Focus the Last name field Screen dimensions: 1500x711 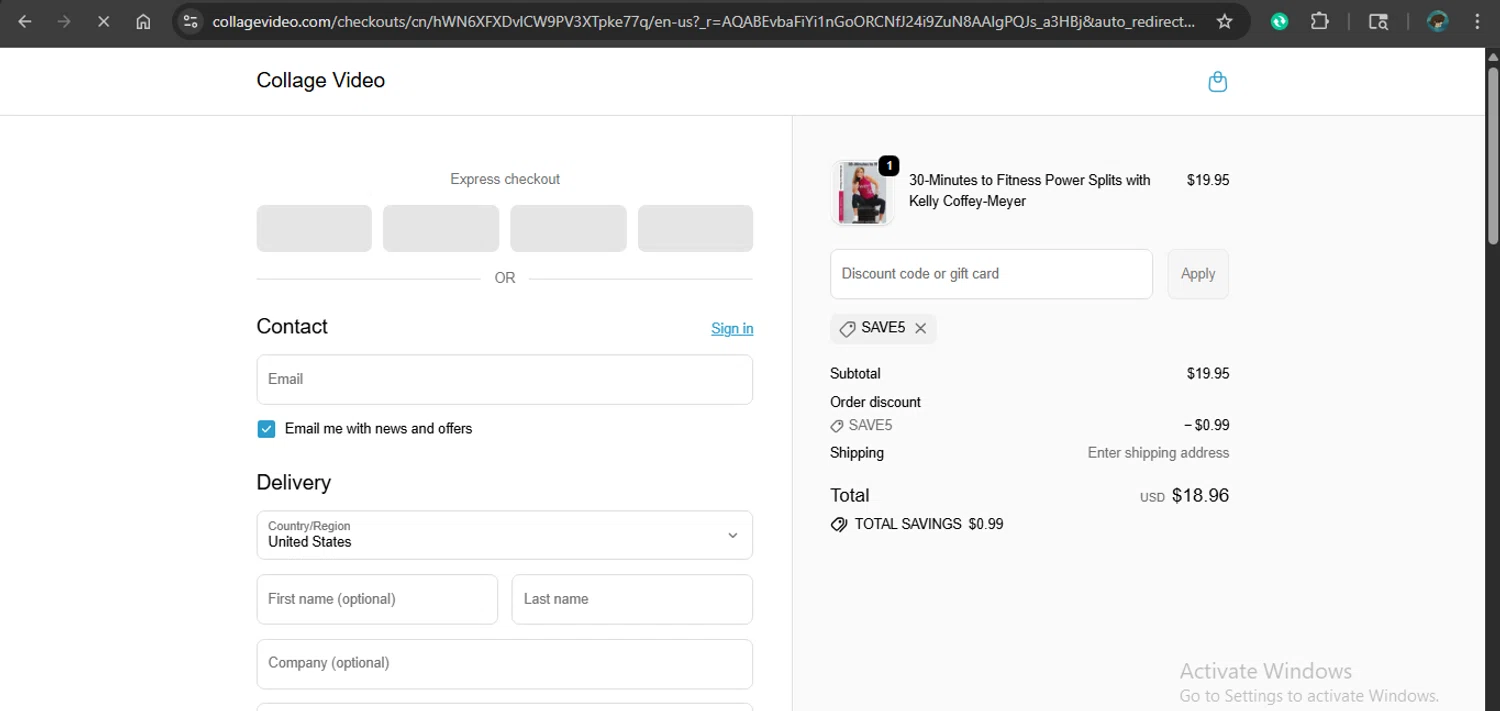pyautogui.click(x=632, y=599)
